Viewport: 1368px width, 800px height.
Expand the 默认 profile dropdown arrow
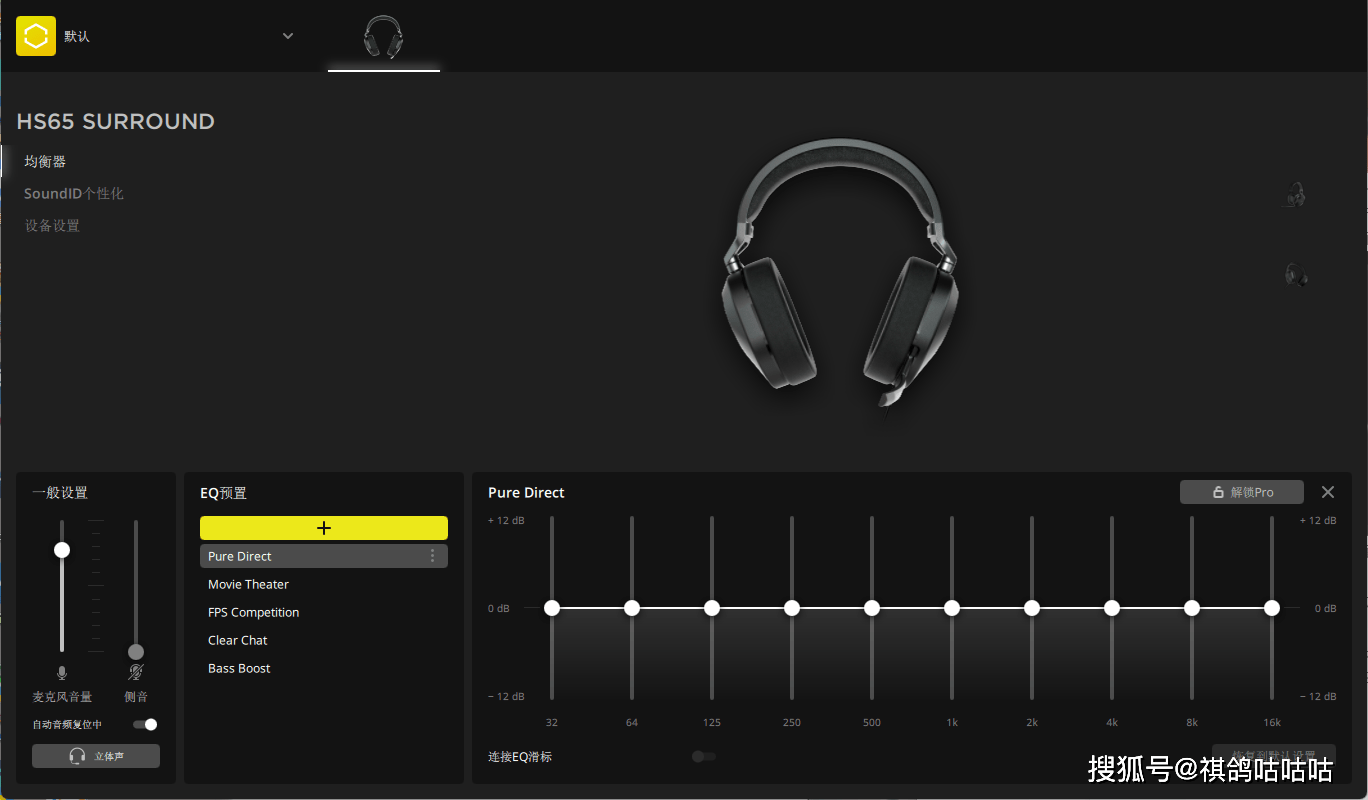click(x=288, y=36)
